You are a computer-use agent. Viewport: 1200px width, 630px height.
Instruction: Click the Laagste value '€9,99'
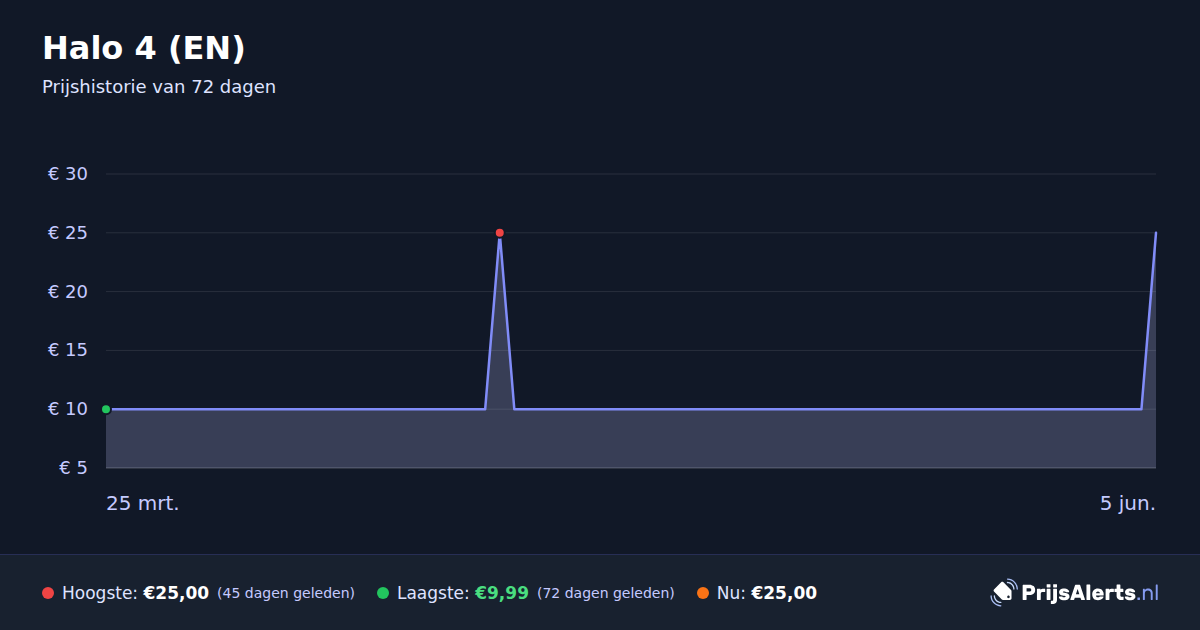tap(501, 593)
